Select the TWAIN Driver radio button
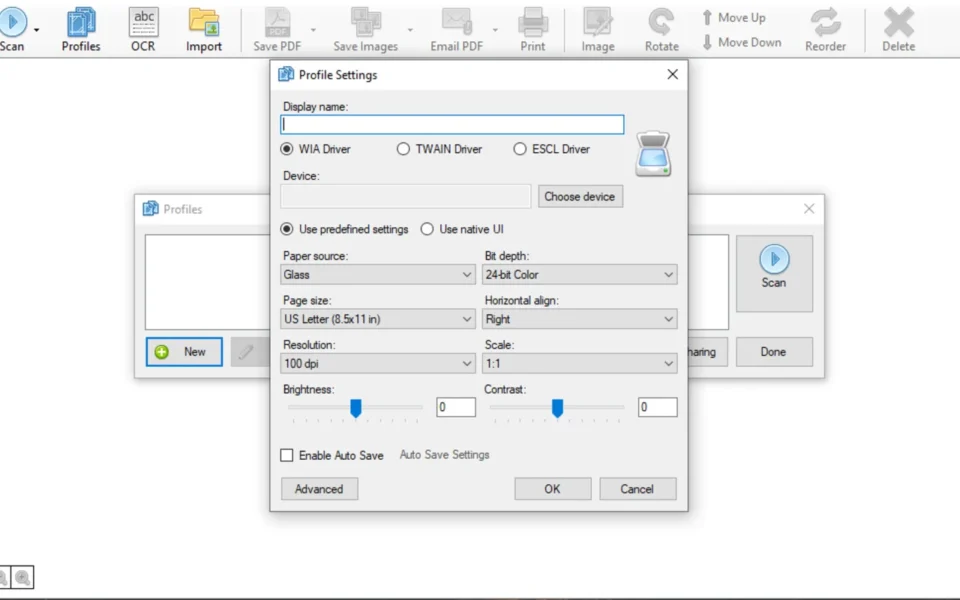The width and height of the screenshot is (960, 600). coord(403,149)
